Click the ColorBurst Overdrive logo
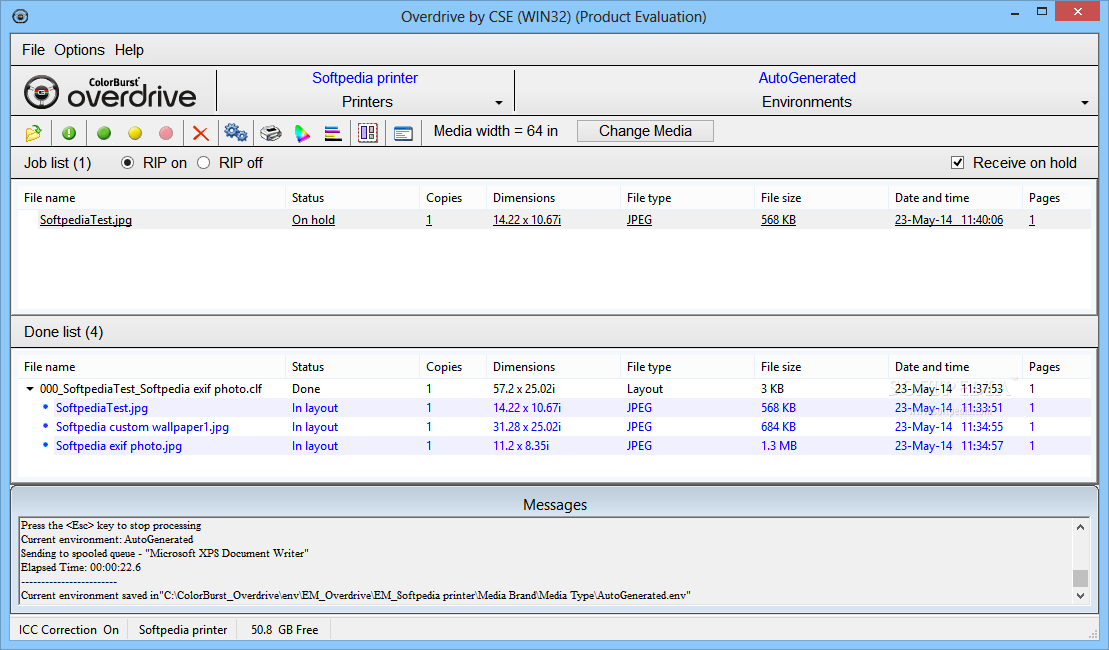Viewport: 1109px width, 650px height. [x=110, y=92]
